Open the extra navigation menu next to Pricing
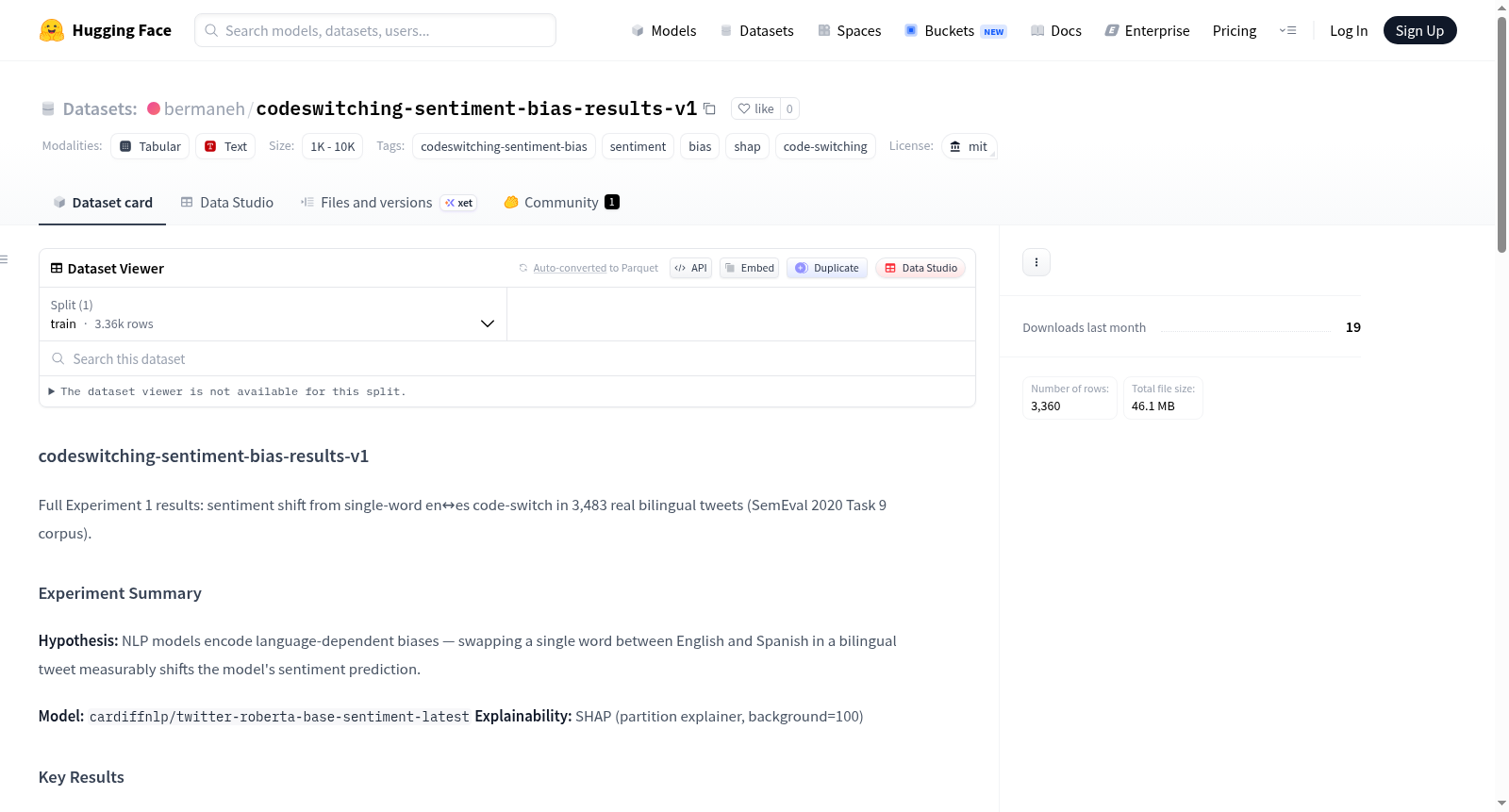1509x812 pixels. [1287, 30]
